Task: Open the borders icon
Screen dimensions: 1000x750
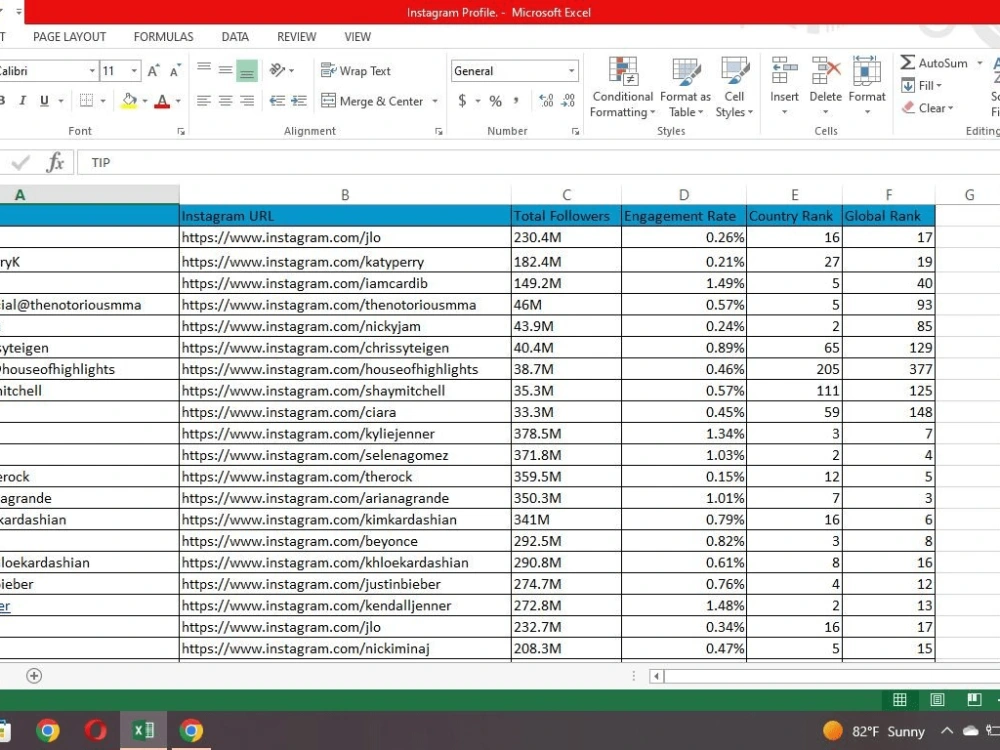Action: pyautogui.click(x=86, y=101)
